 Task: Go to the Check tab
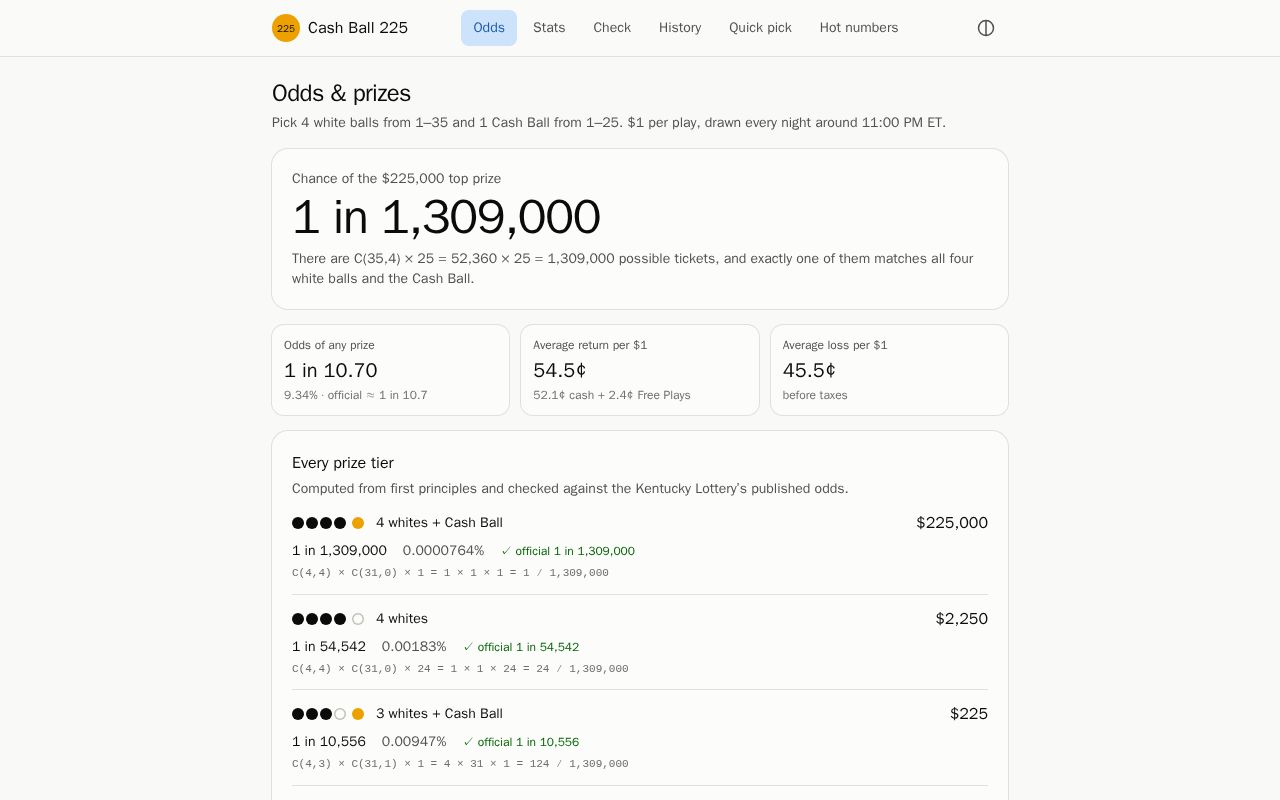[612, 28]
